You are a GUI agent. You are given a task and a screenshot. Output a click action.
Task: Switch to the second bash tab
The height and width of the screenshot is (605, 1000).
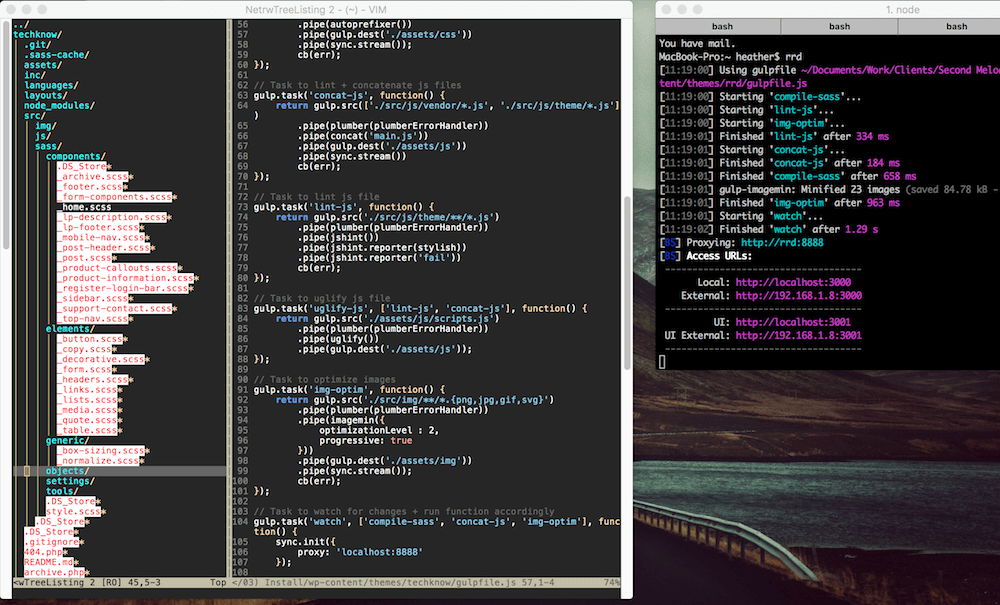(x=839, y=26)
